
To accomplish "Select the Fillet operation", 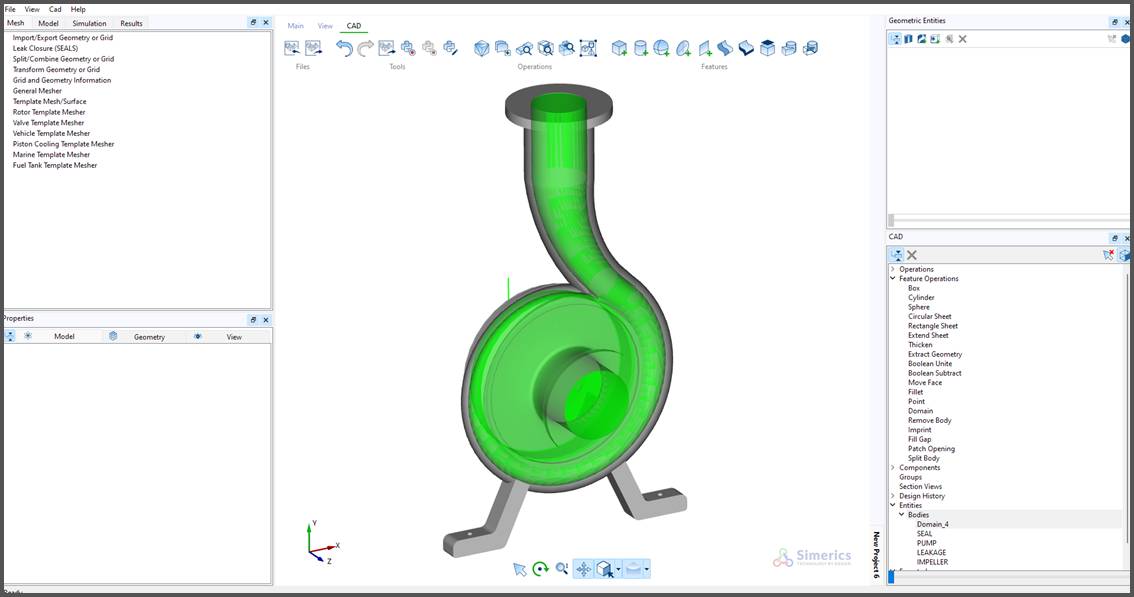I will click(916, 392).
